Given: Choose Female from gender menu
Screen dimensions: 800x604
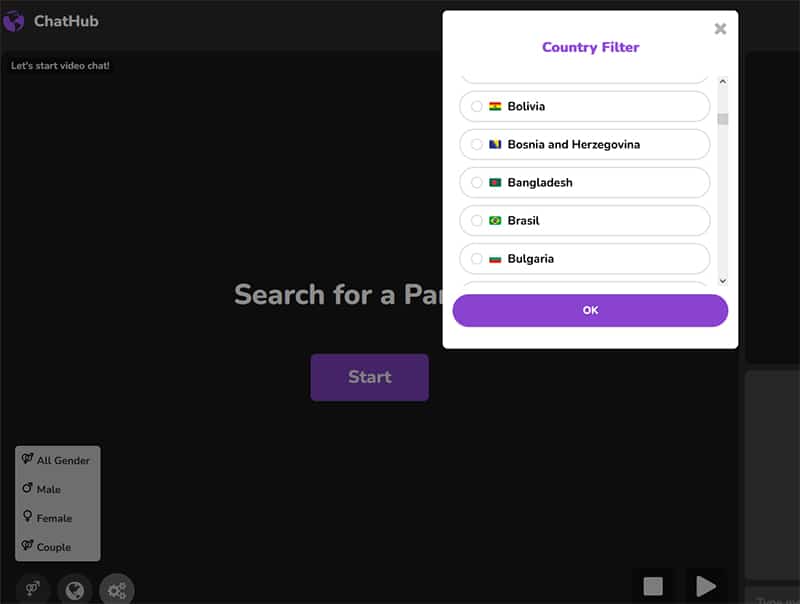Looking at the screenshot, I should [x=47, y=517].
